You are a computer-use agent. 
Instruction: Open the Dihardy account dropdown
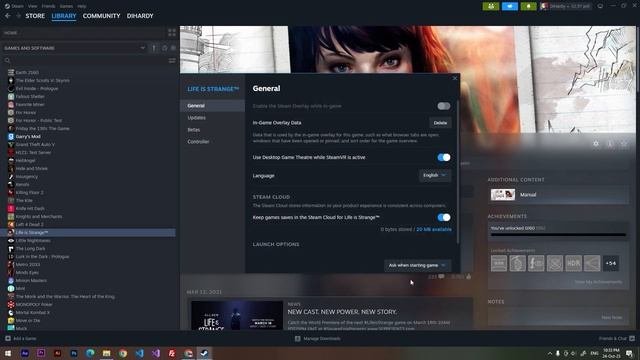pos(565,6)
